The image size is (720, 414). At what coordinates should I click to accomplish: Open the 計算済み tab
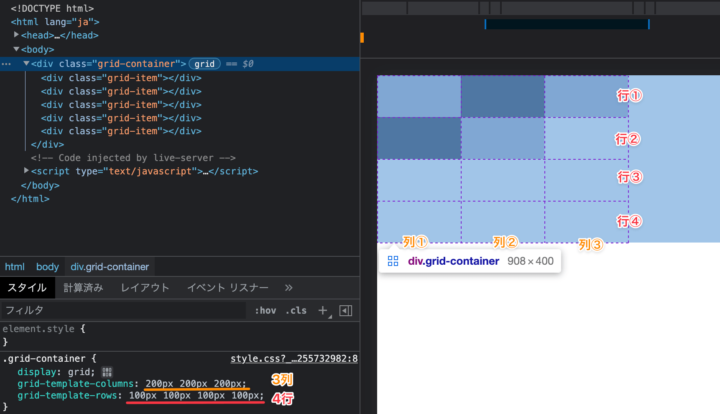(83, 288)
